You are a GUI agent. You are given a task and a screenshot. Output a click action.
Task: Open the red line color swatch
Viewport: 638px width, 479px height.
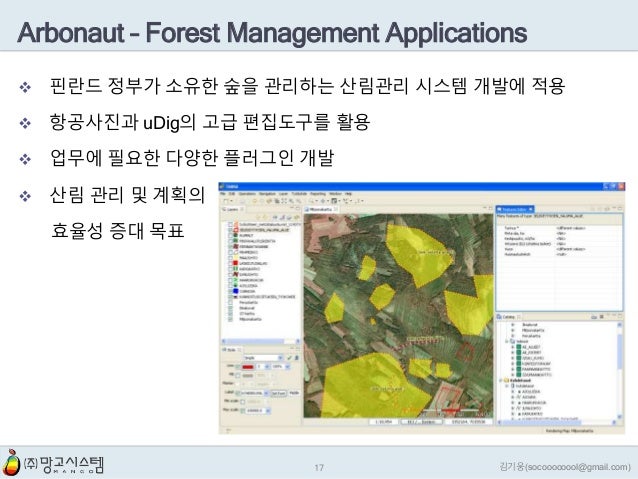(x=248, y=367)
